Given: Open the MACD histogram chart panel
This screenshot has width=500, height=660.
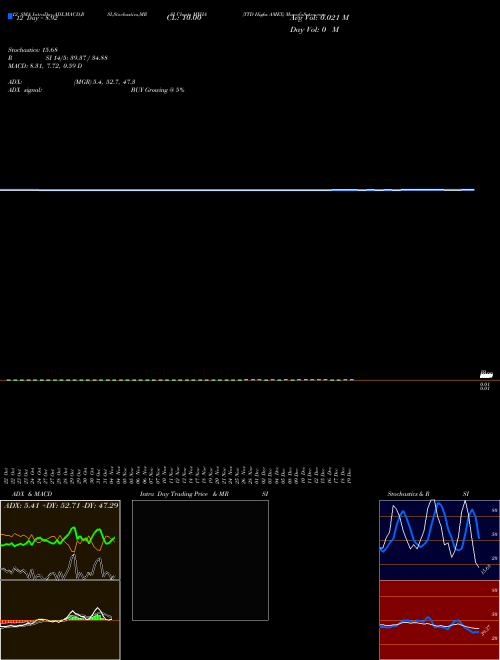Looking at the screenshot, I should (x=60, y=620).
